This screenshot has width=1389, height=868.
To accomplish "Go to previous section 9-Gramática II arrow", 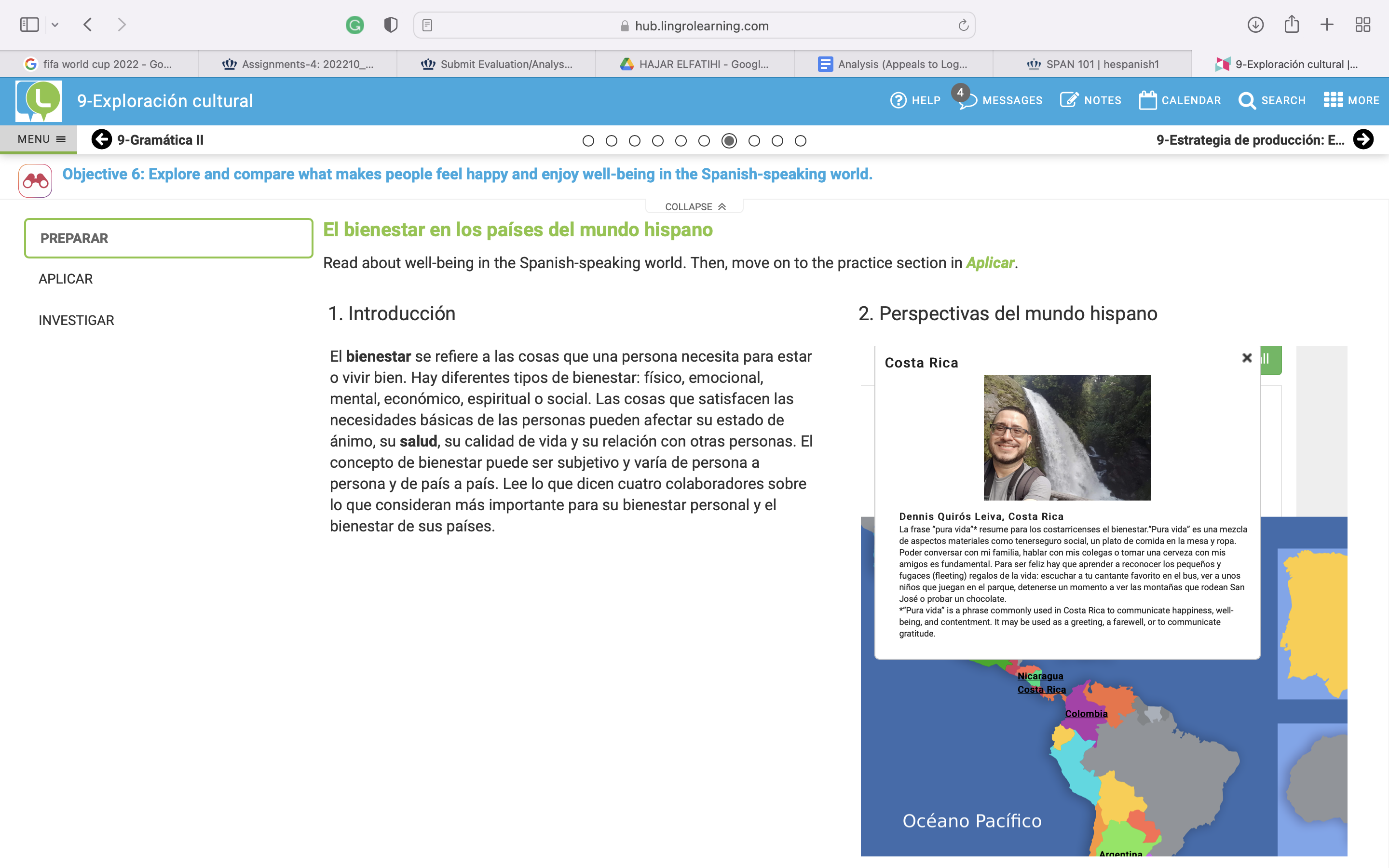I will [x=102, y=139].
